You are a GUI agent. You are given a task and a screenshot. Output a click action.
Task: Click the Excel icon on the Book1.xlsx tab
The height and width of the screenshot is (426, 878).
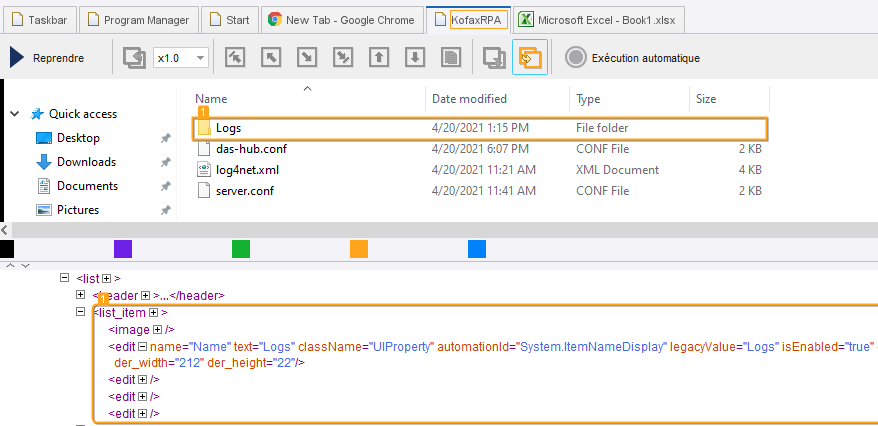(525, 19)
